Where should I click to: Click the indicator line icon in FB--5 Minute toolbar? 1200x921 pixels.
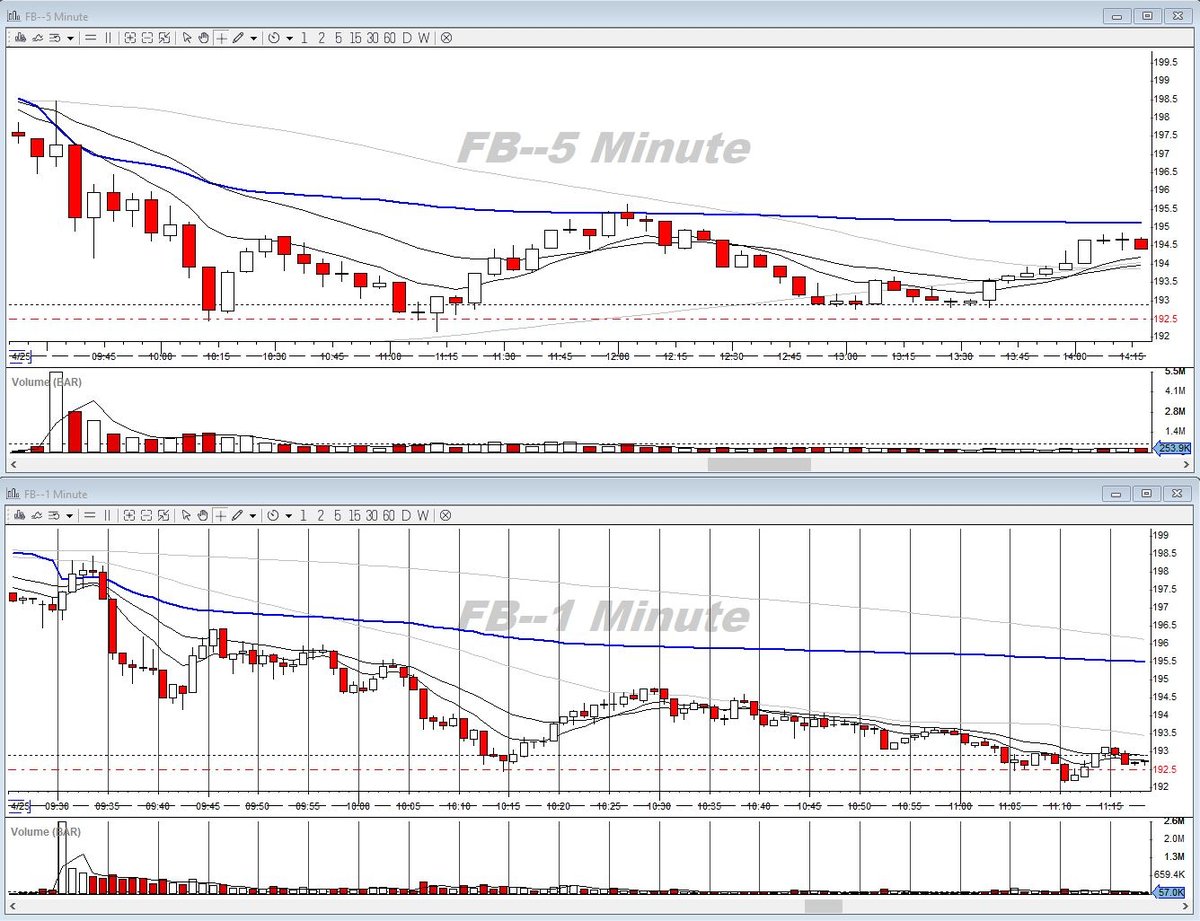tap(37, 38)
